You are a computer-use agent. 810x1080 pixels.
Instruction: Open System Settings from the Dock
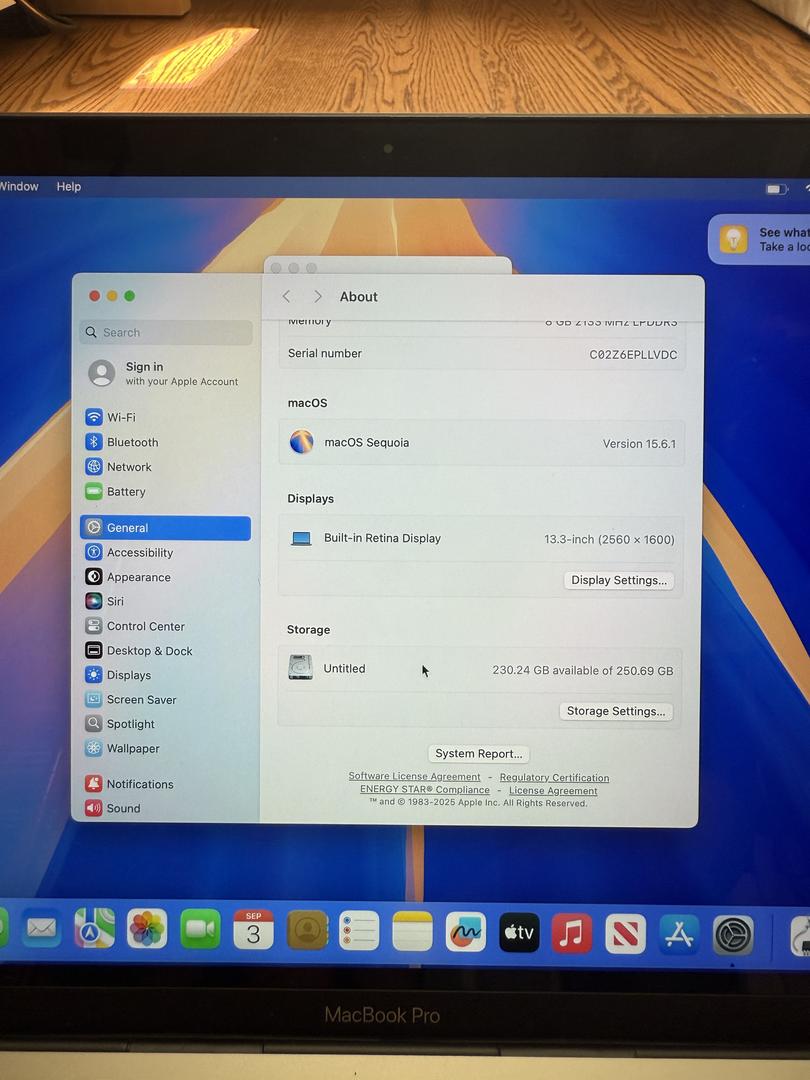pyautogui.click(x=732, y=935)
